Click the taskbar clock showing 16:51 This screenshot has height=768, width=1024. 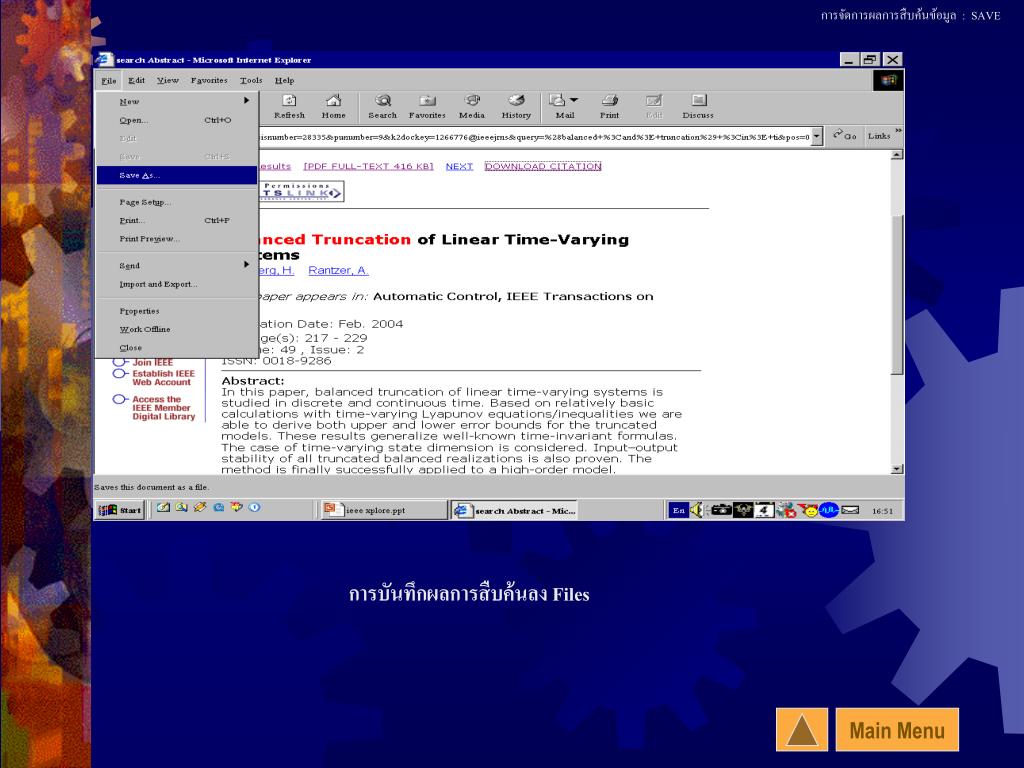pos(882,511)
